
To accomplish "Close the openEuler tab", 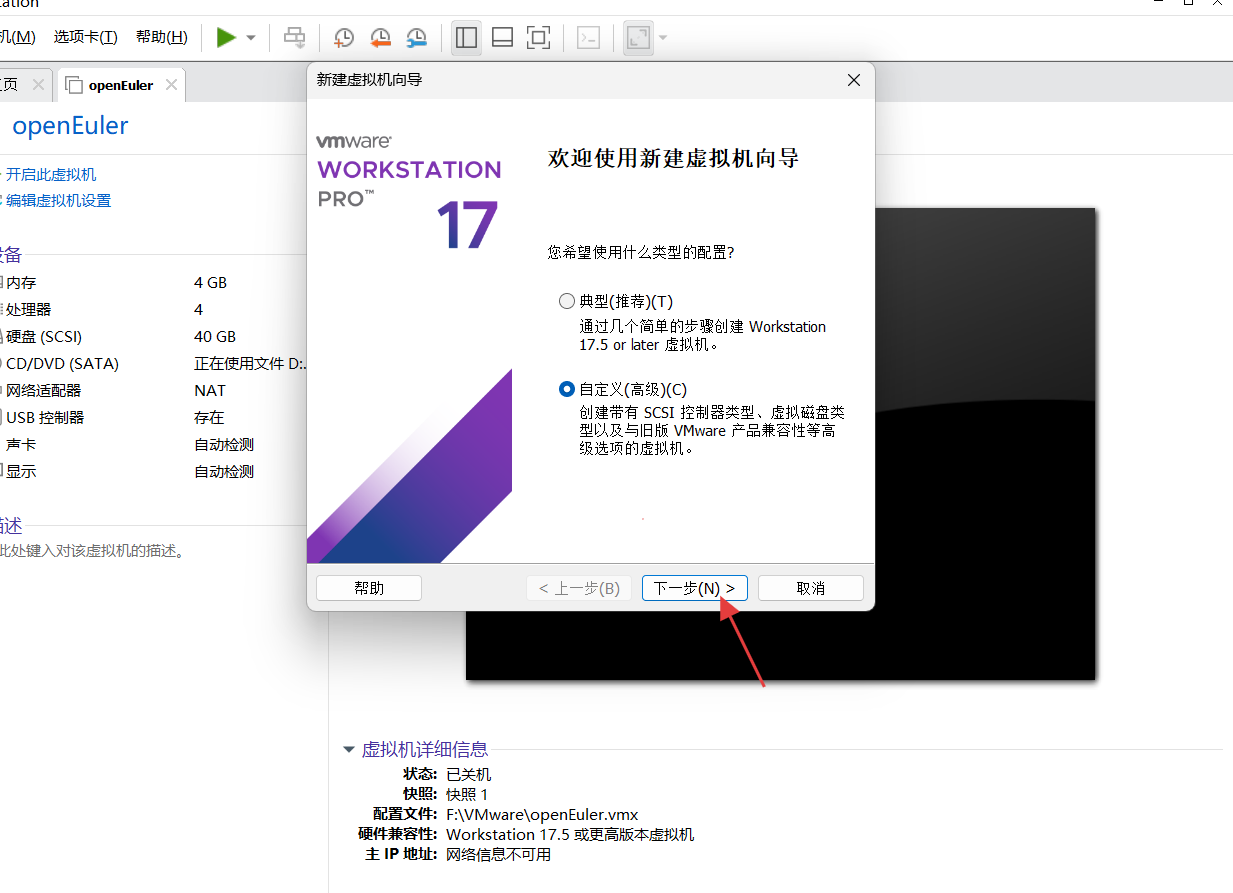I will [171, 85].
